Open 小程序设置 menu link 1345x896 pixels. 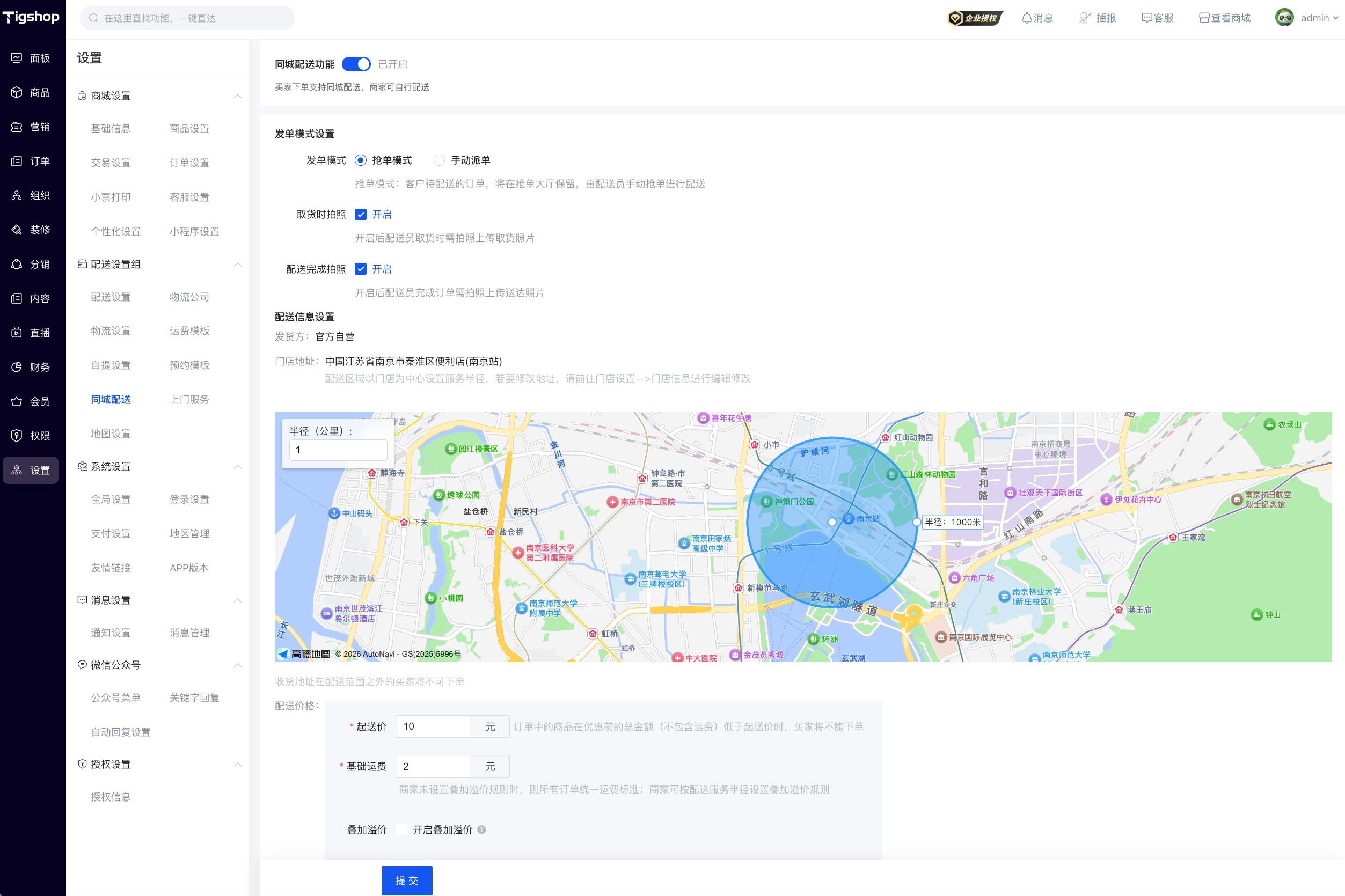[194, 231]
